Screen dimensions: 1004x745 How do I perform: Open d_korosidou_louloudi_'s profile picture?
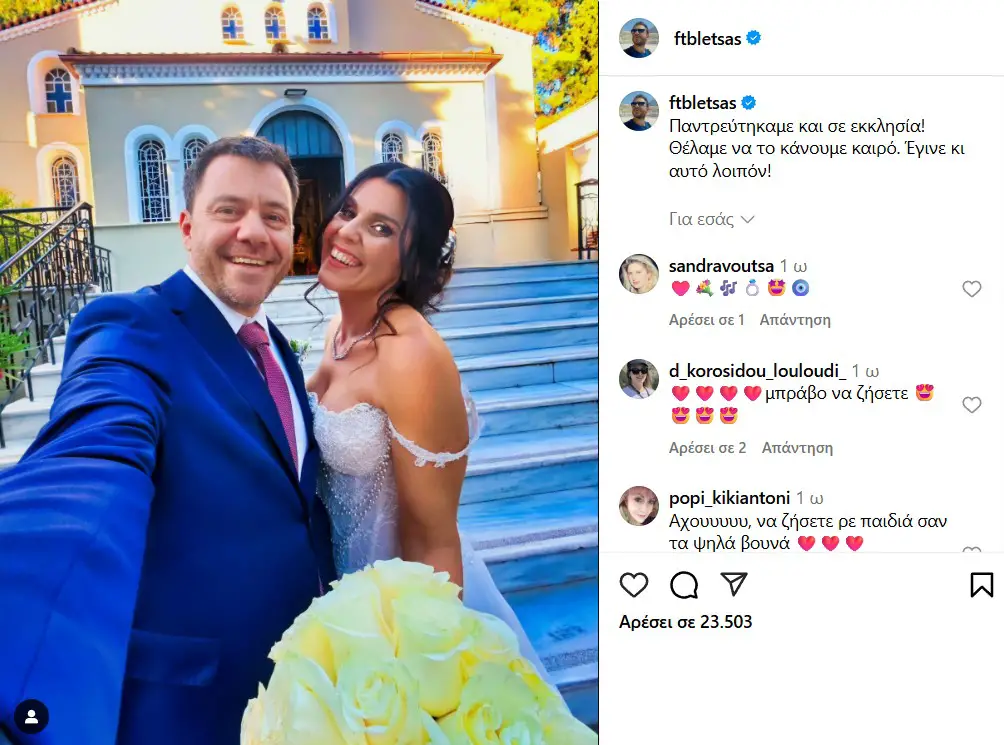click(638, 379)
